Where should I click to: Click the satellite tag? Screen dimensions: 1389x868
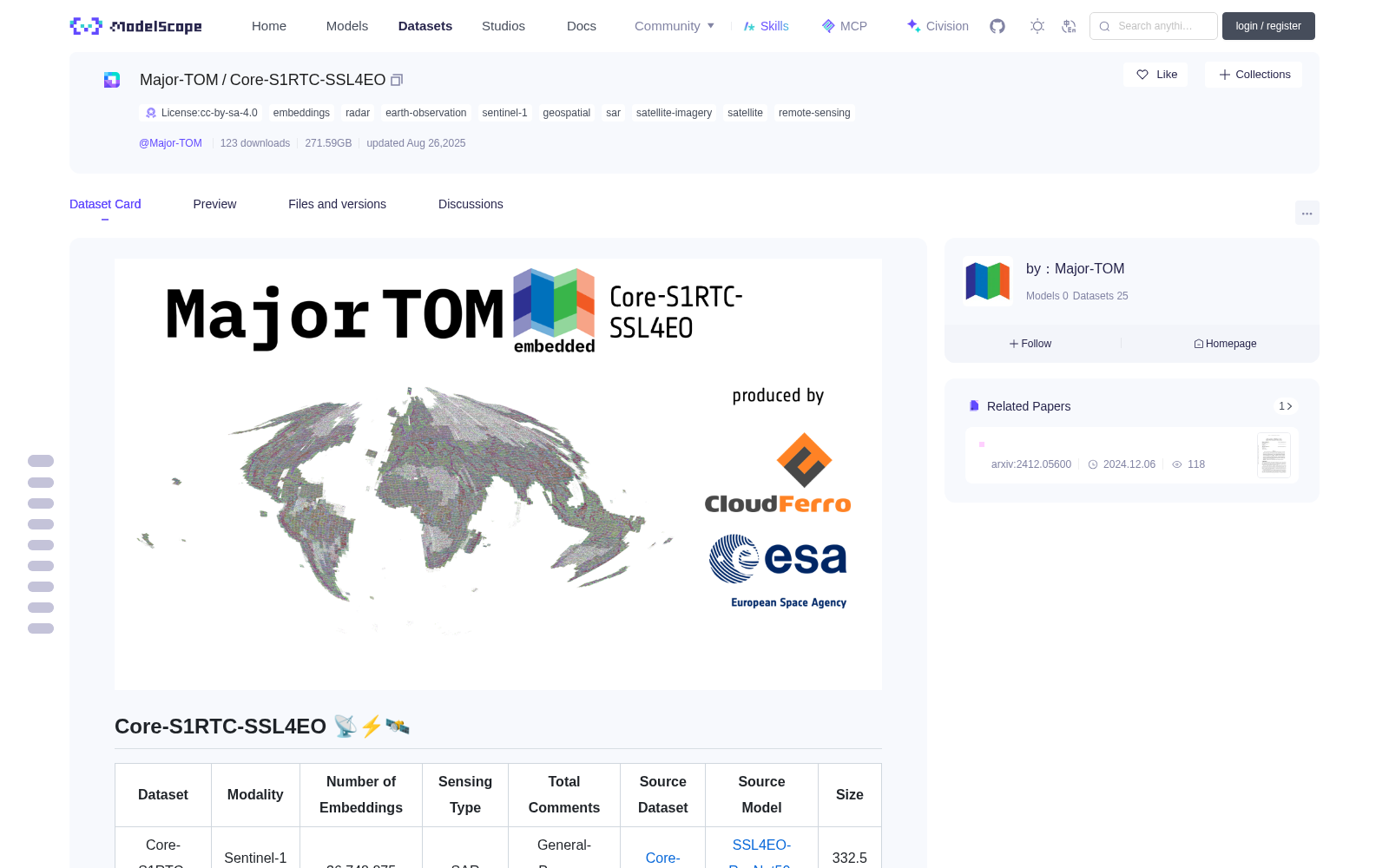(x=745, y=113)
